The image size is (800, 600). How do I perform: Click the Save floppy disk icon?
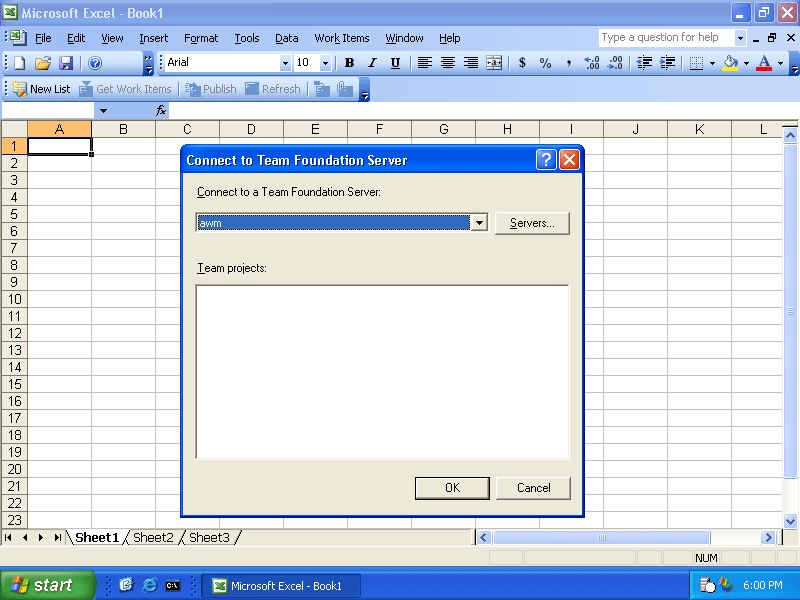click(65, 63)
